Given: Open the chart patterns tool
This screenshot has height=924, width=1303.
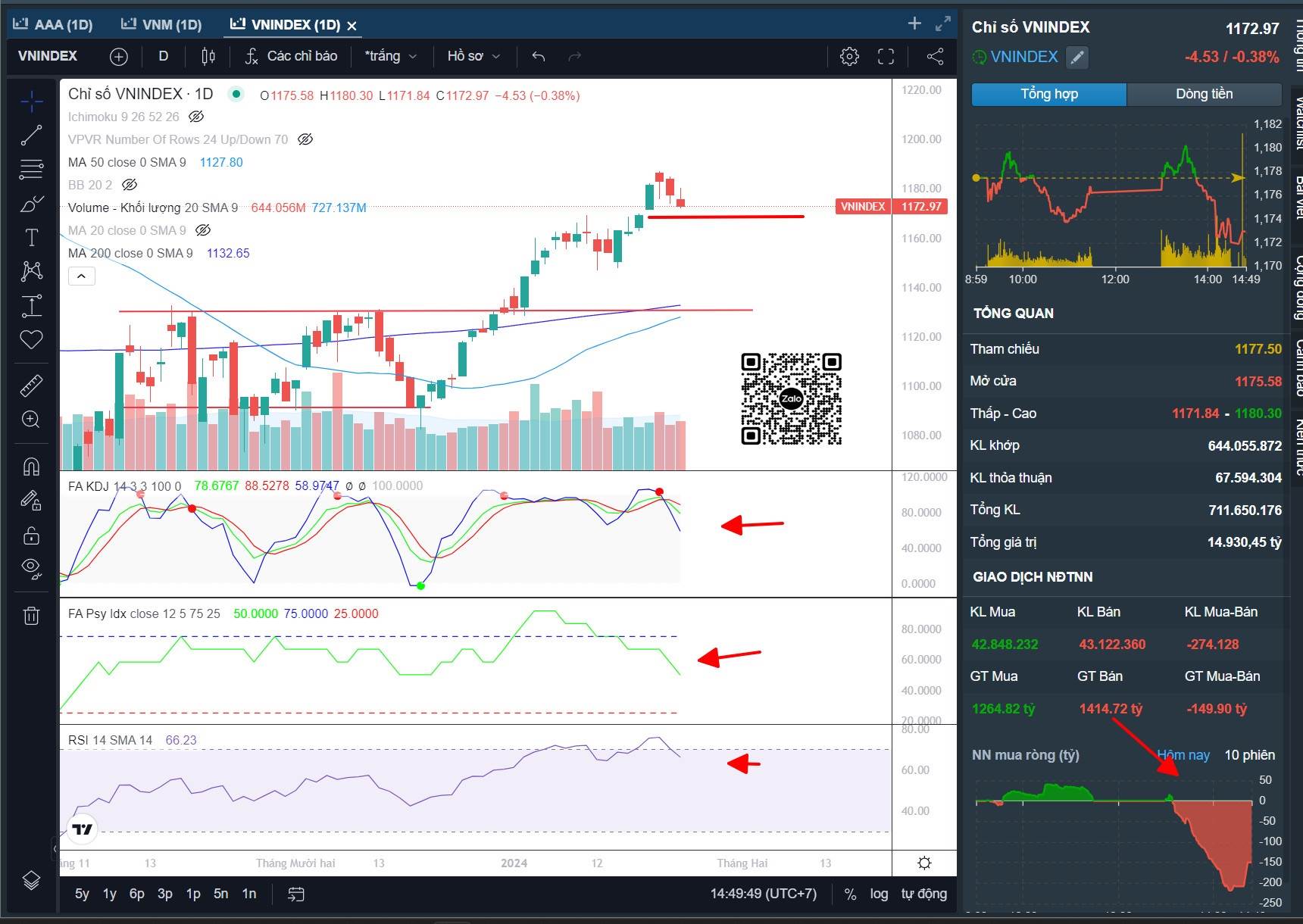Looking at the screenshot, I should 31,271.
